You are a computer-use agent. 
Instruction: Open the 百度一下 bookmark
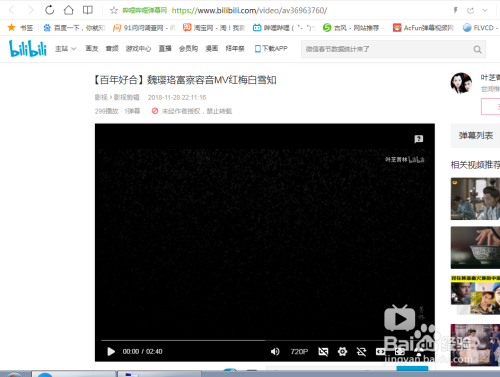[74, 28]
